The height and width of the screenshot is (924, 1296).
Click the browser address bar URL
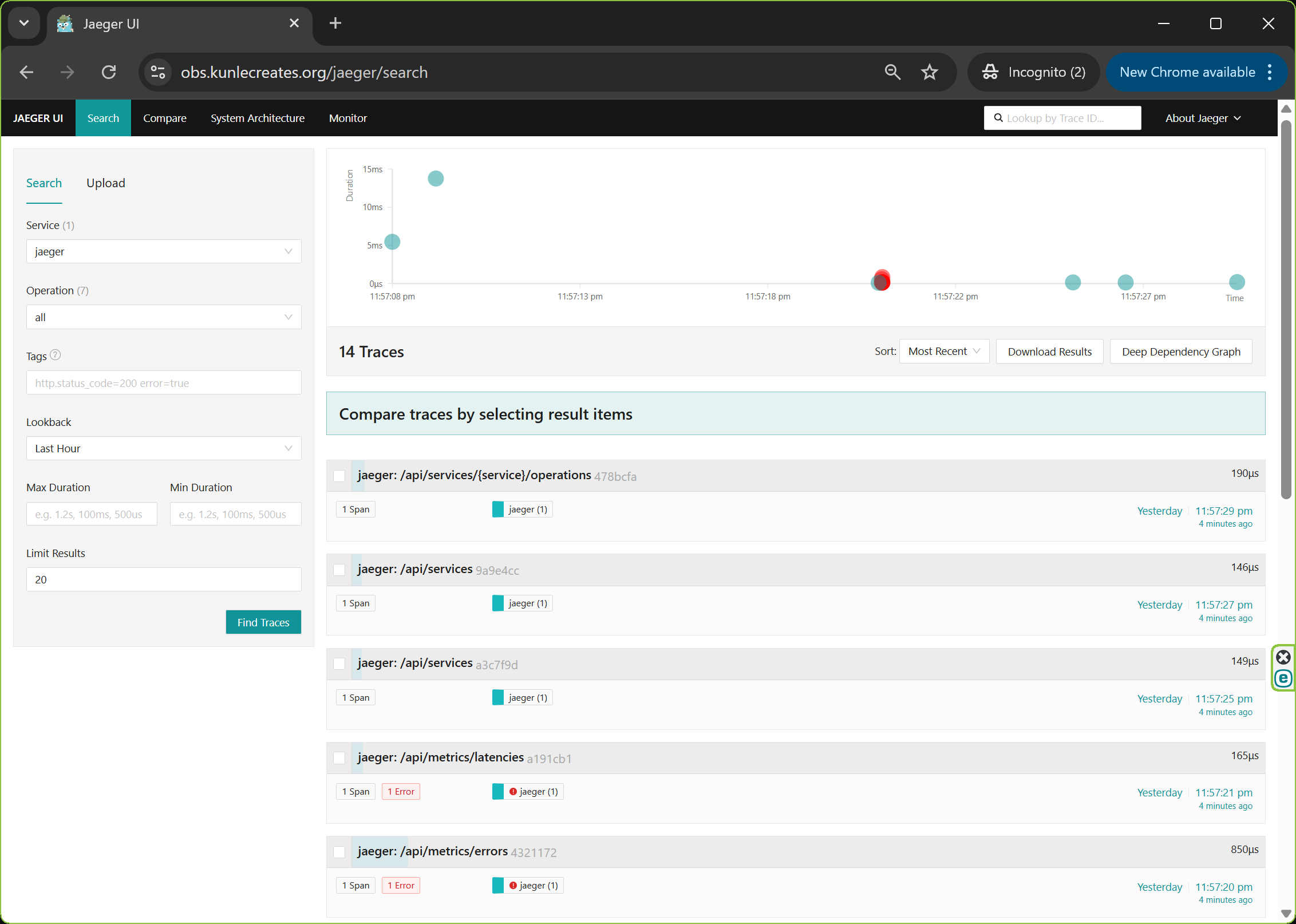pos(304,72)
